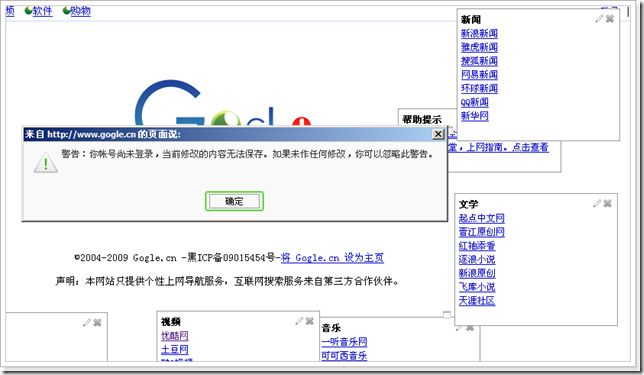This screenshot has height=375, width=644.
Task: Click pencil icon on empty bottom-left widget
Action: pyautogui.click(x=87, y=322)
